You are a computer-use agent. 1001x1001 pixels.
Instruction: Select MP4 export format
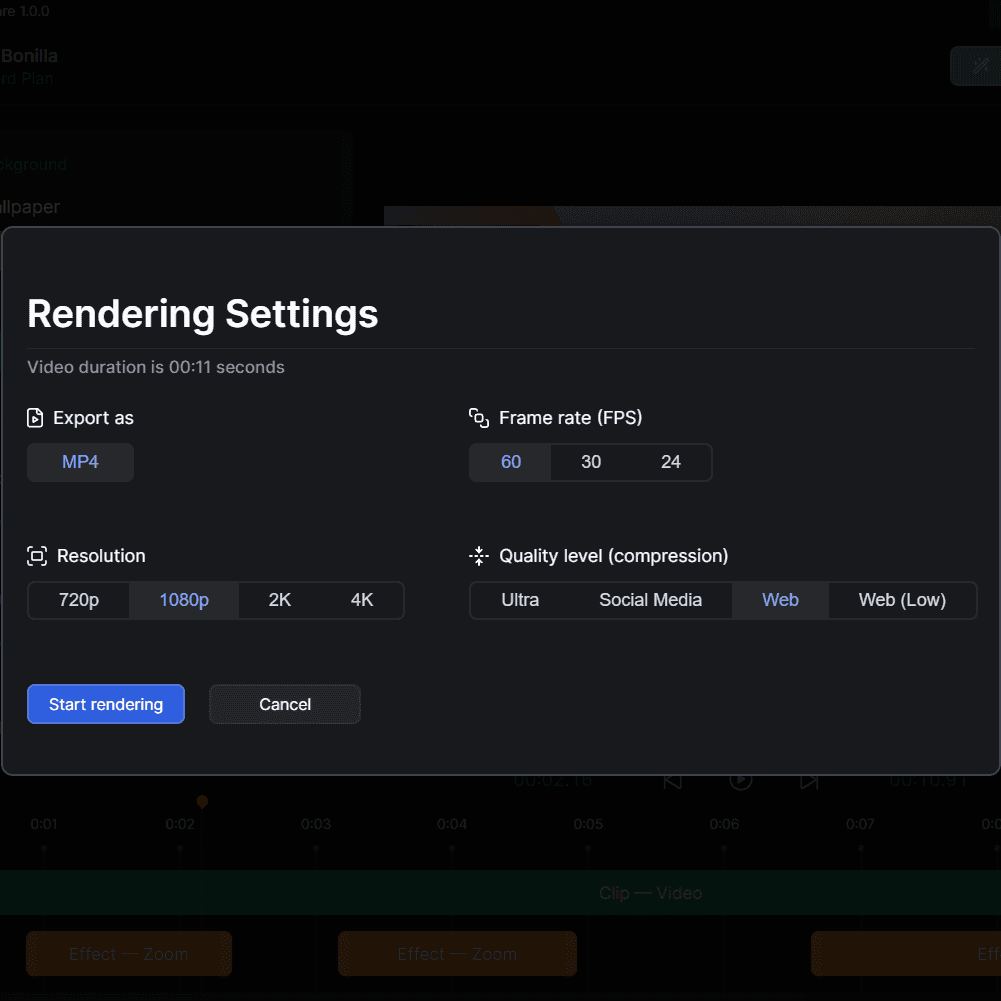(x=80, y=462)
